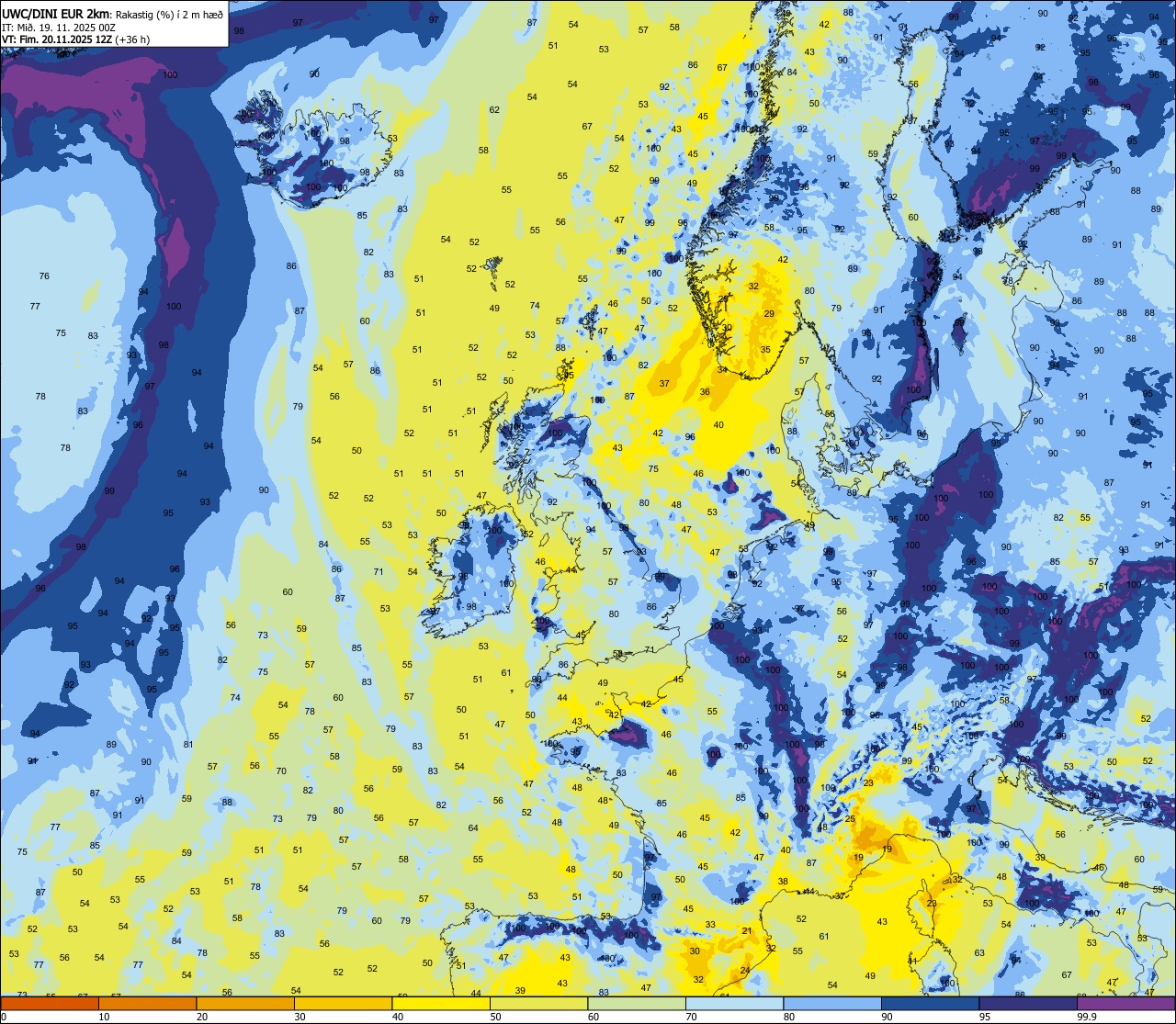Screen dimensions: 1176x1024
Task: Click the value 76 over the western Atlantic
Action: 44,276
